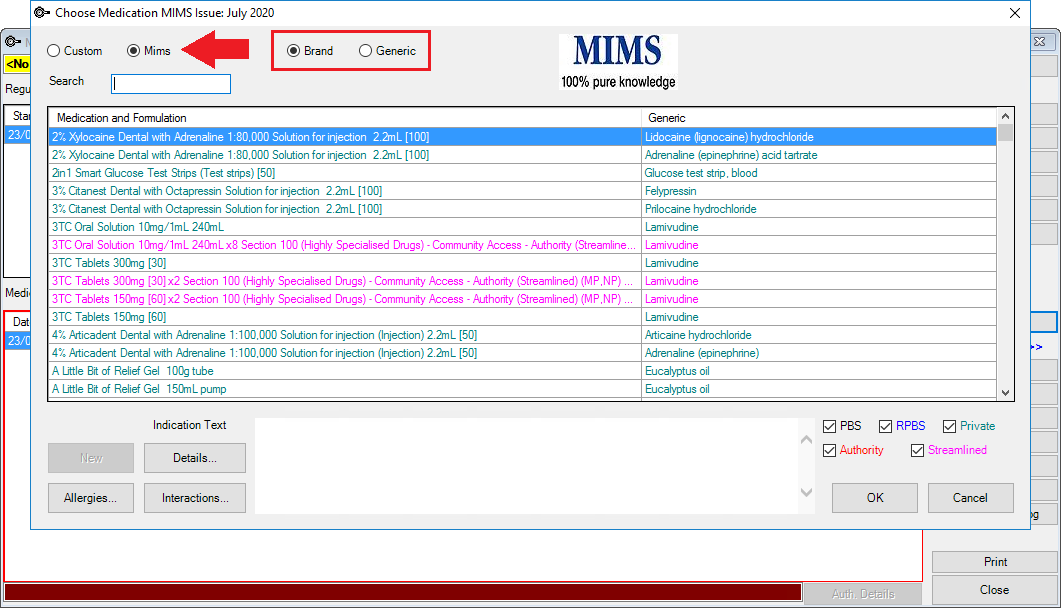The height and width of the screenshot is (608, 1061).
Task: Click the Articaine hydrochloride generic cell
Action: 819,335
